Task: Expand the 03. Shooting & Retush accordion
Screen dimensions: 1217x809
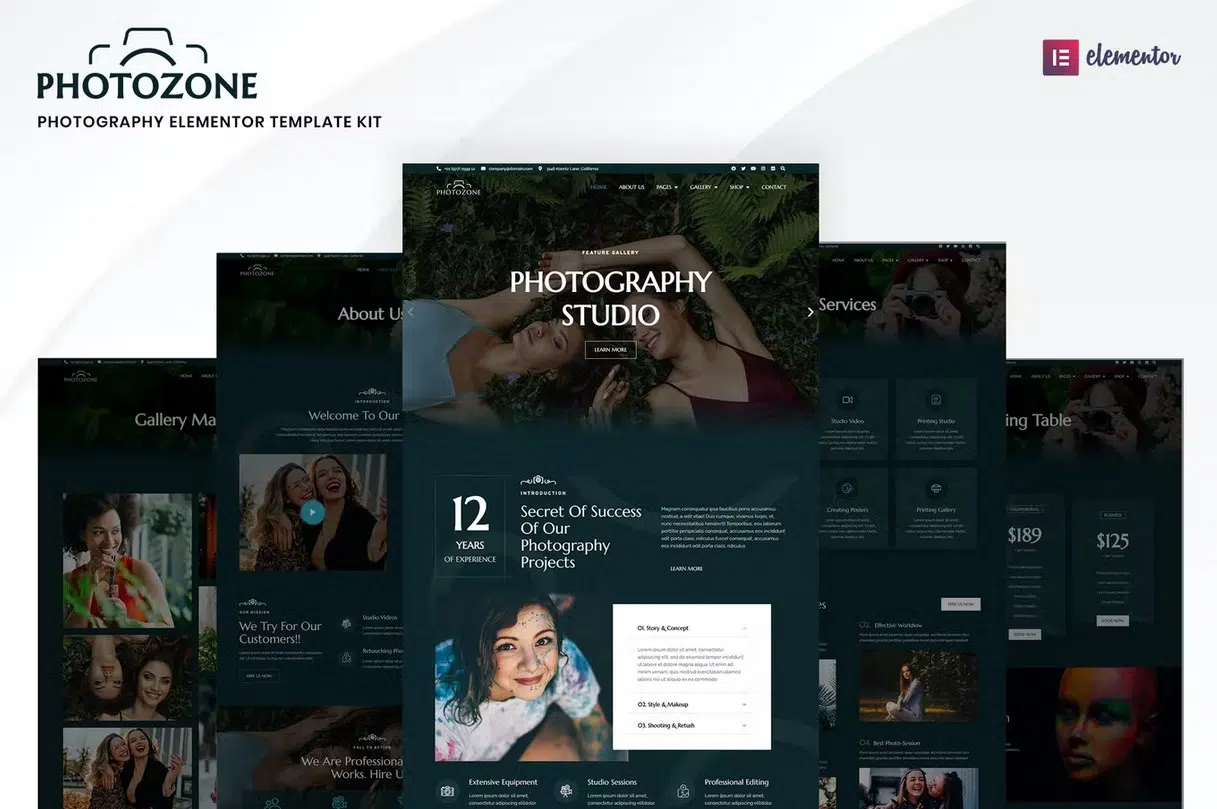Action: pyautogui.click(x=691, y=725)
